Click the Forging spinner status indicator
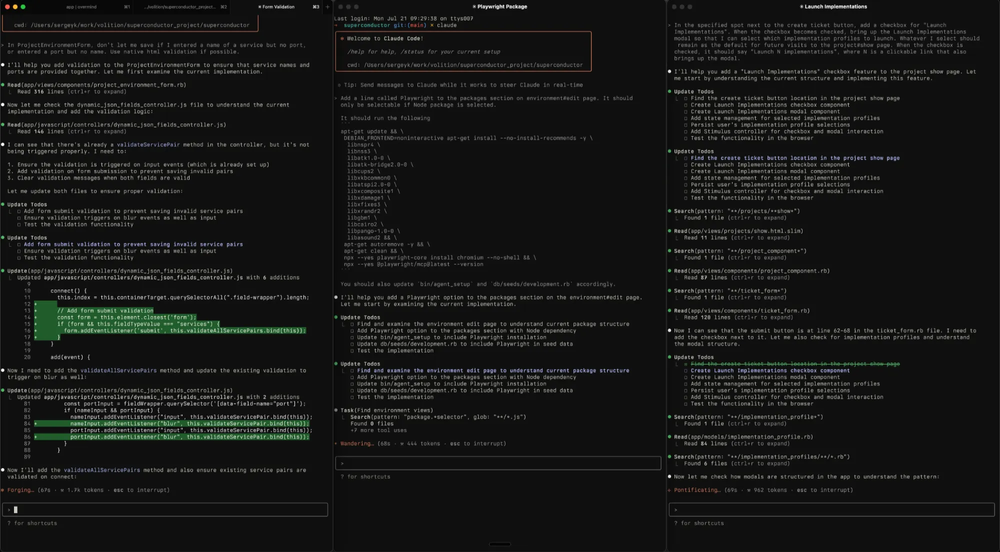The height and width of the screenshot is (552, 1000). 21,490
